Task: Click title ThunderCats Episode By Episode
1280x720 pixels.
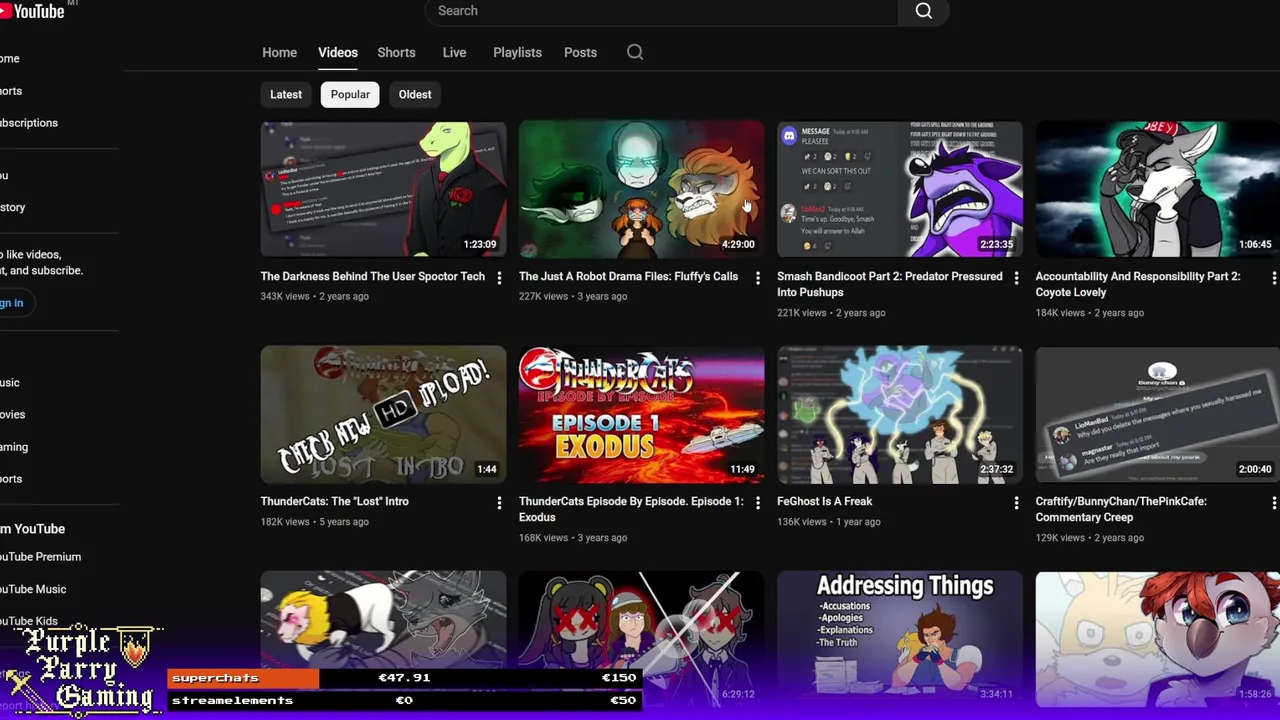Action: pos(631,509)
